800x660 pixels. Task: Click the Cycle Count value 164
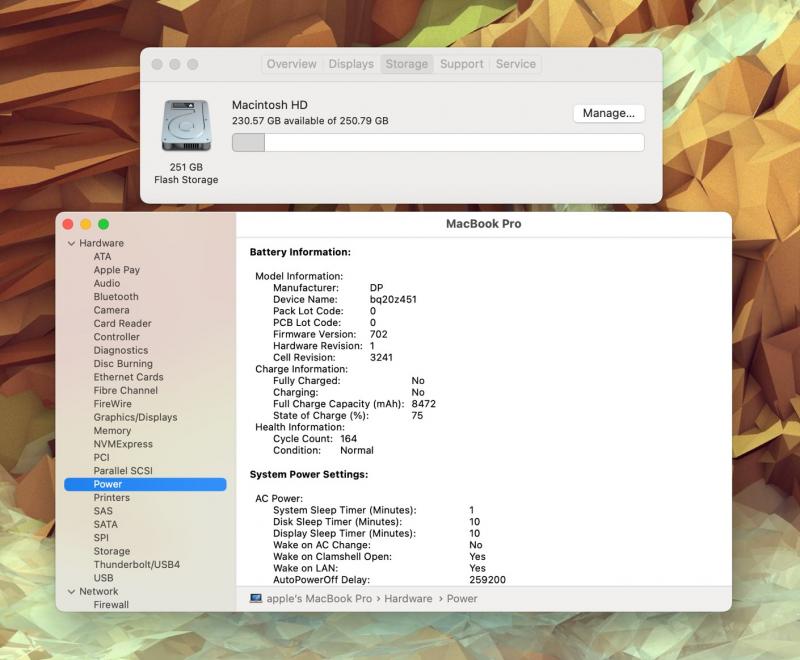(348, 439)
